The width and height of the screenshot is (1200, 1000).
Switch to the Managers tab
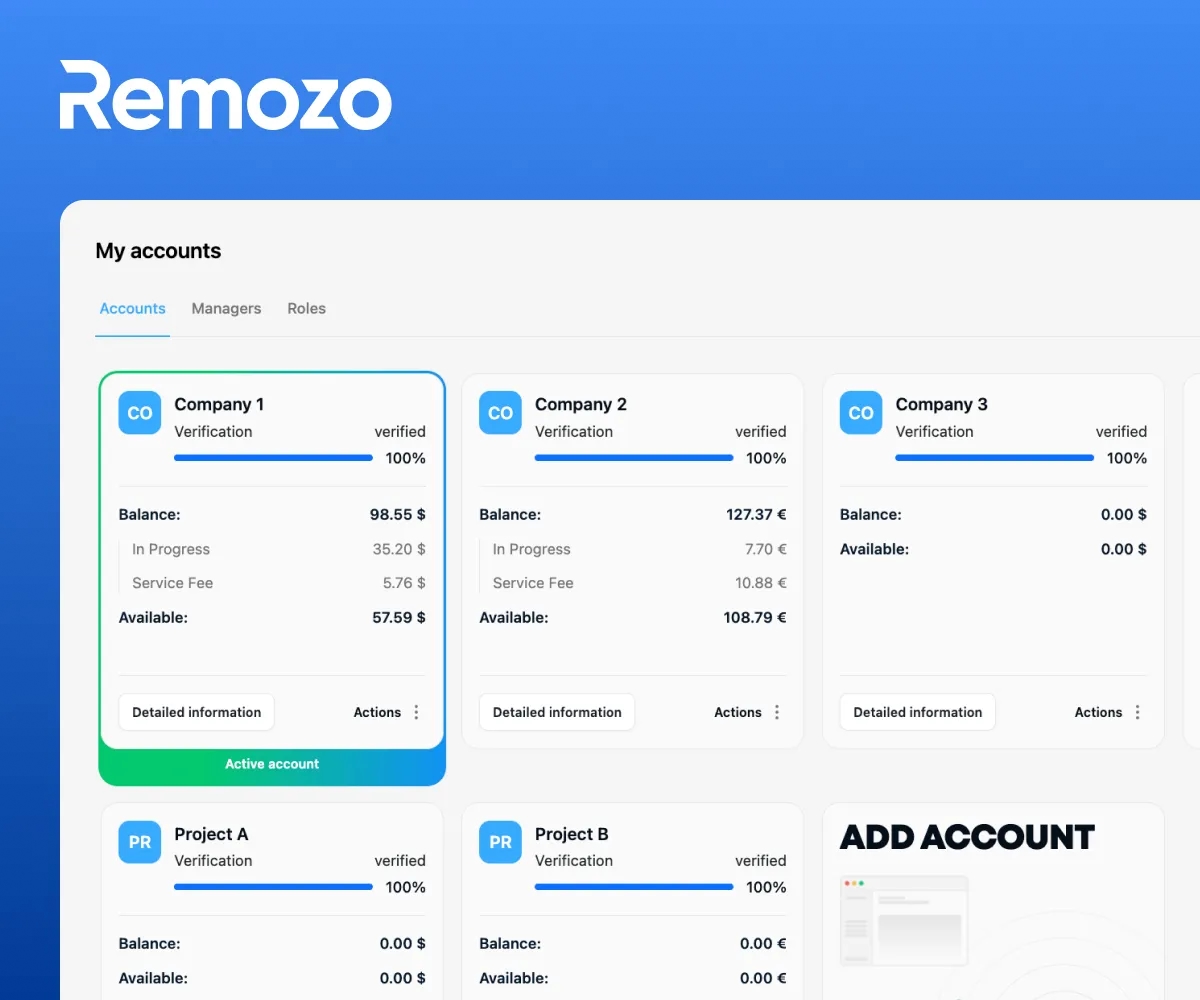[226, 309]
